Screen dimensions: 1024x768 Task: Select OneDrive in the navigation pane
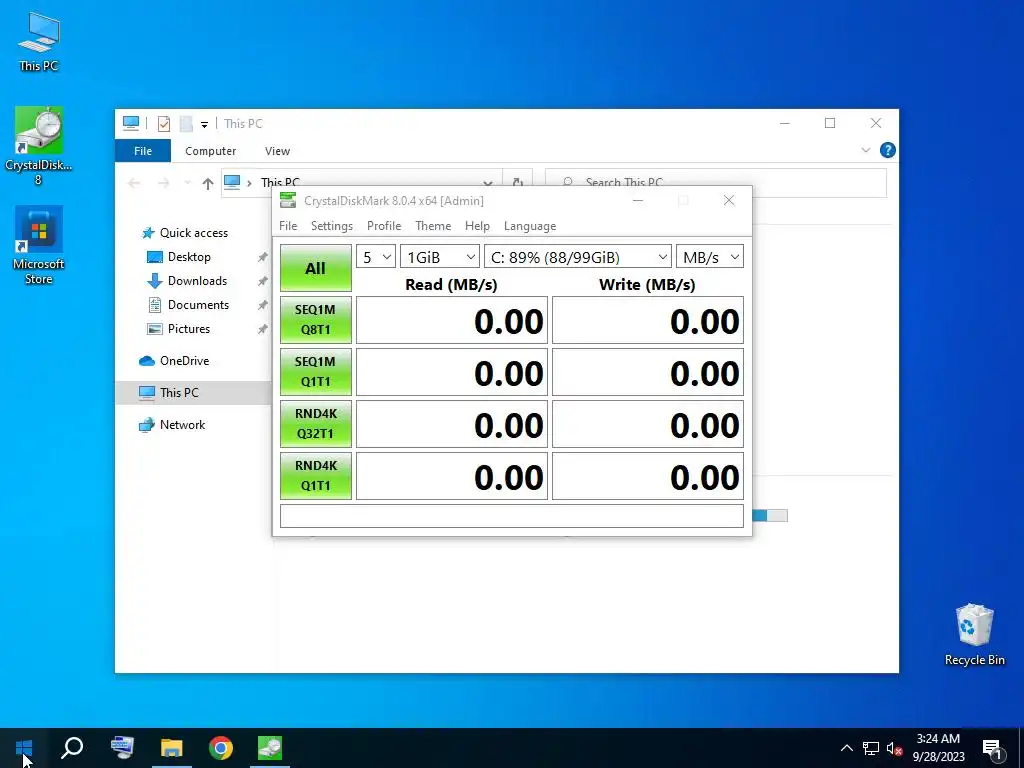(174, 360)
